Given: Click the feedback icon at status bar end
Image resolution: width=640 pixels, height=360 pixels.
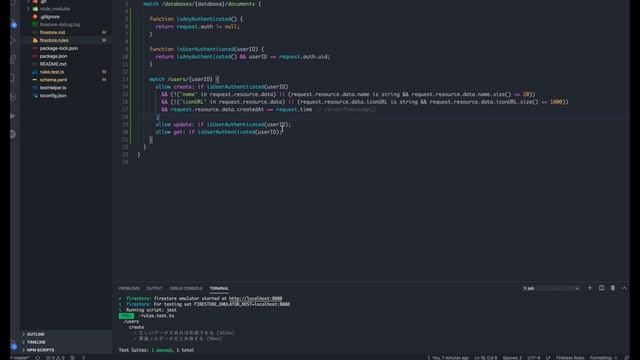Looking at the screenshot, I should [x=627, y=358].
